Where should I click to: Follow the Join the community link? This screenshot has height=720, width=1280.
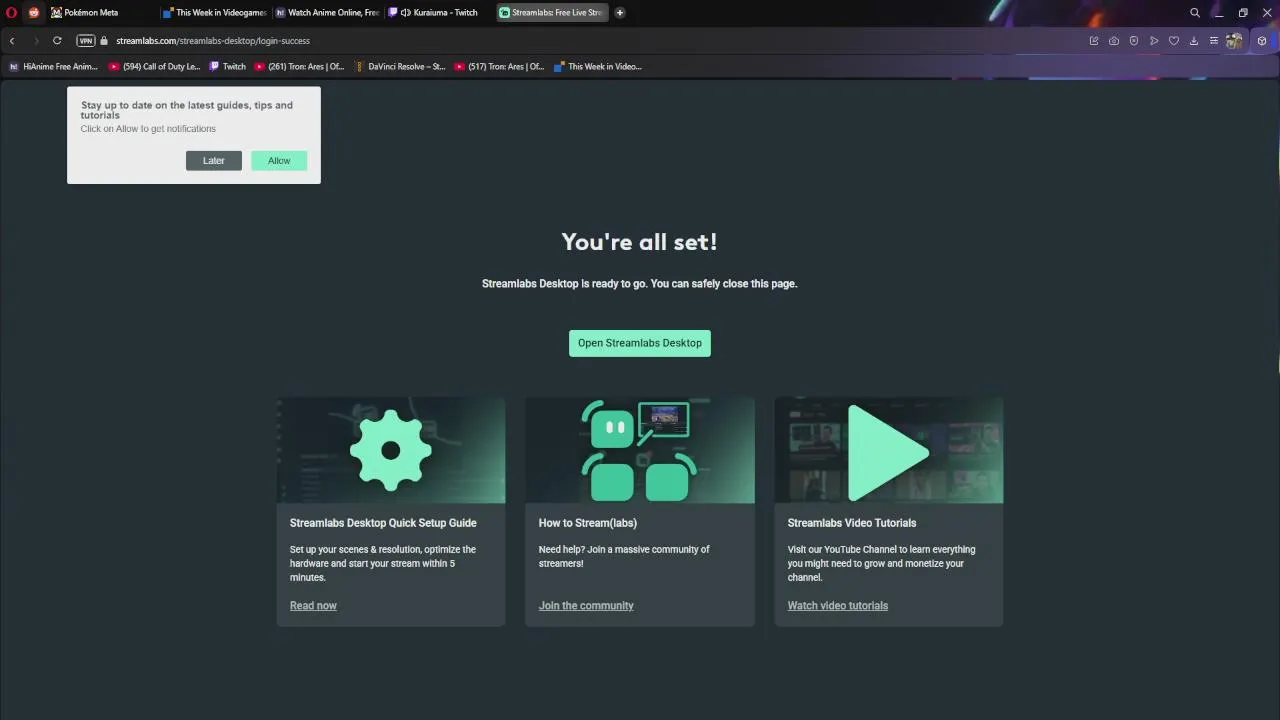(586, 606)
